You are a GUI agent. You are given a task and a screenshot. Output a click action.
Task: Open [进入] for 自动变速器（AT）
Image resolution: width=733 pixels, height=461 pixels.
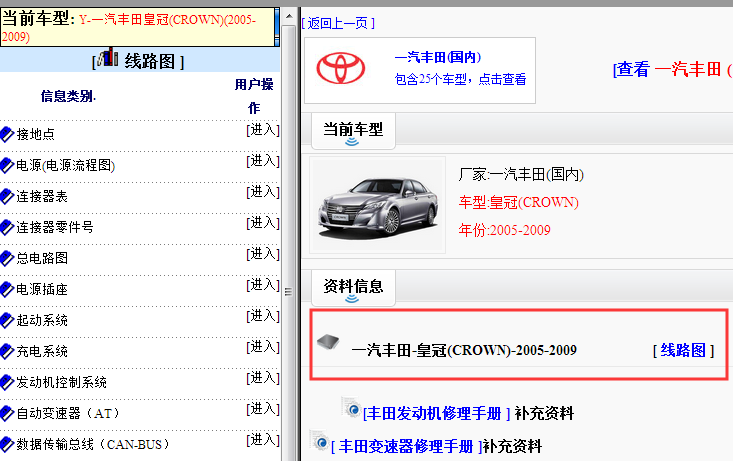point(263,409)
